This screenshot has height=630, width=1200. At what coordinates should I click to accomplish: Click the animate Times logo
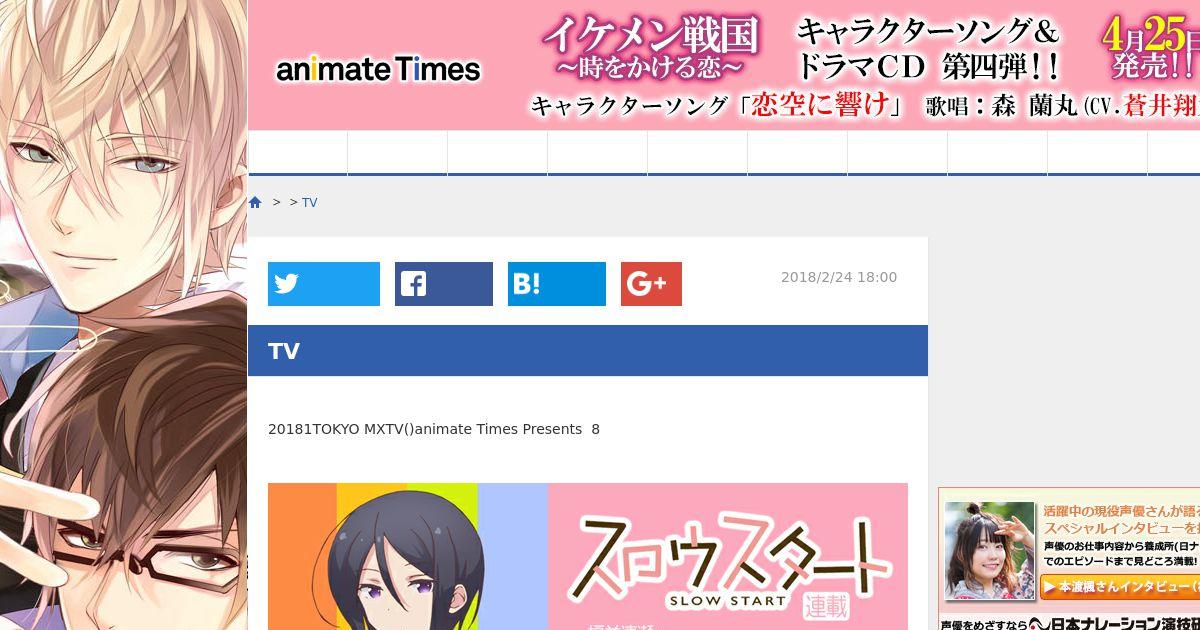click(x=378, y=69)
